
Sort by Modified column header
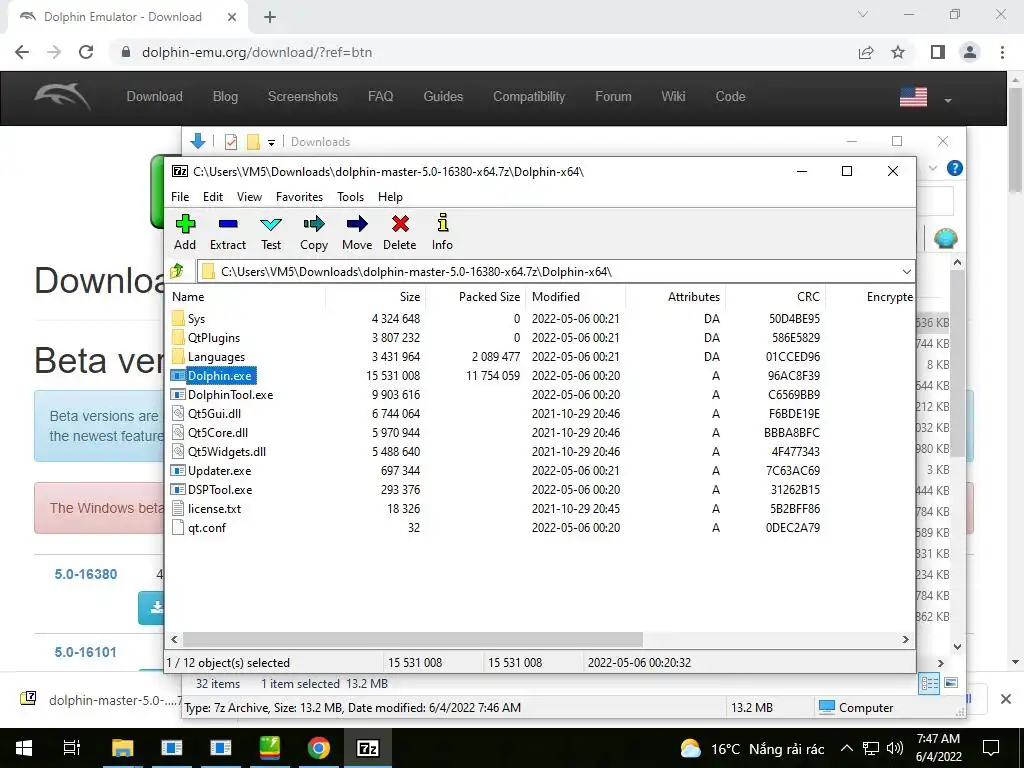(556, 296)
